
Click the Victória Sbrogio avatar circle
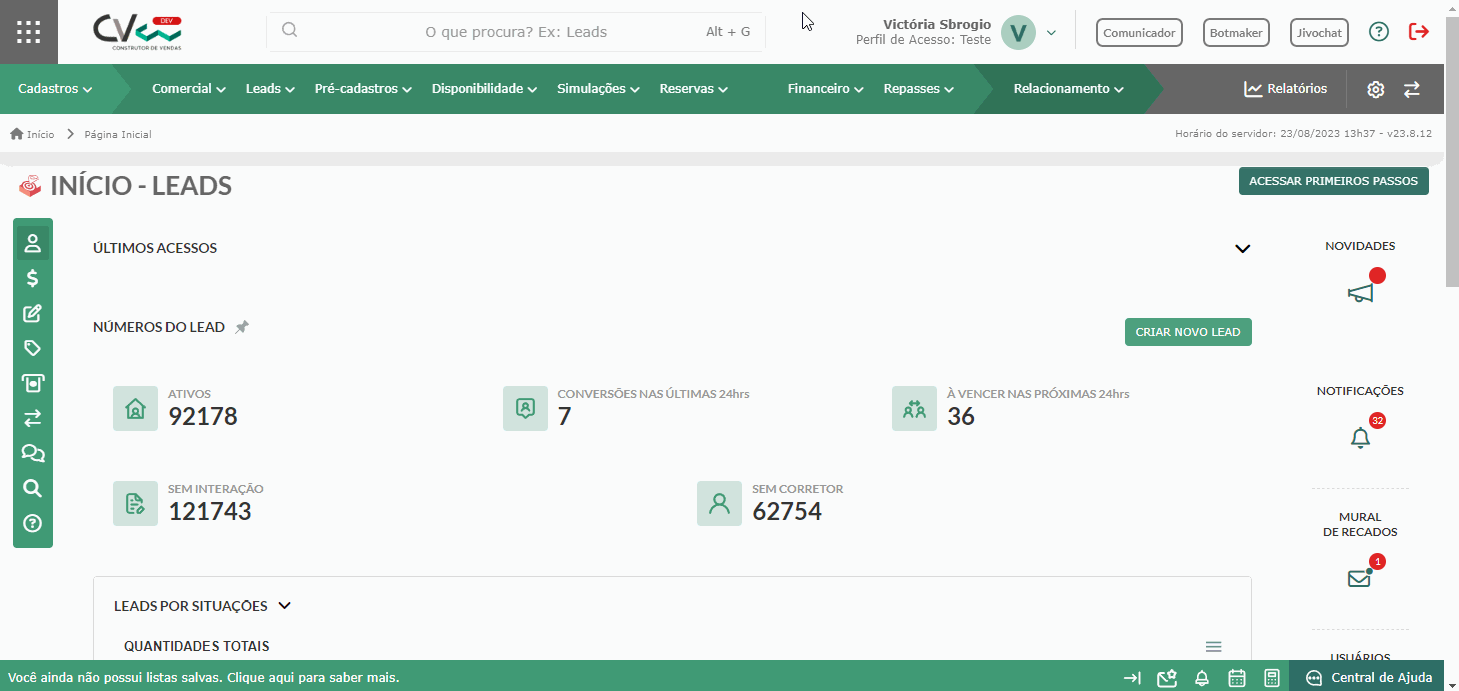click(1018, 33)
